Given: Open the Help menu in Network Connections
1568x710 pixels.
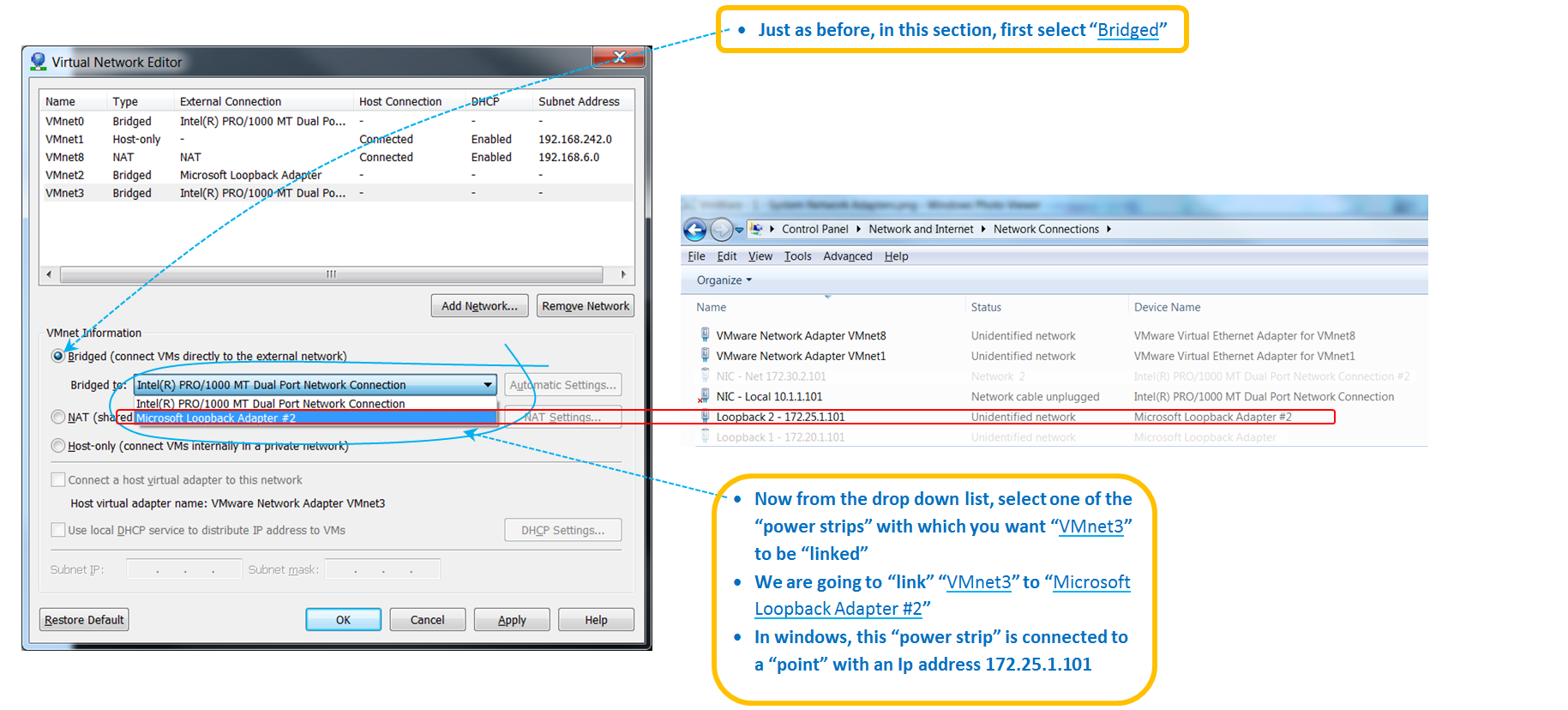Looking at the screenshot, I should click(896, 256).
